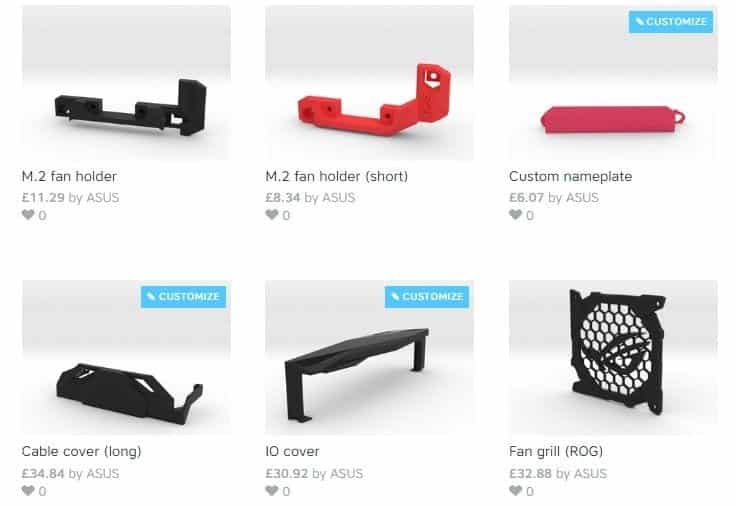Open the M.2 fan holder (short) title
The height and width of the screenshot is (506, 736).
point(337,176)
